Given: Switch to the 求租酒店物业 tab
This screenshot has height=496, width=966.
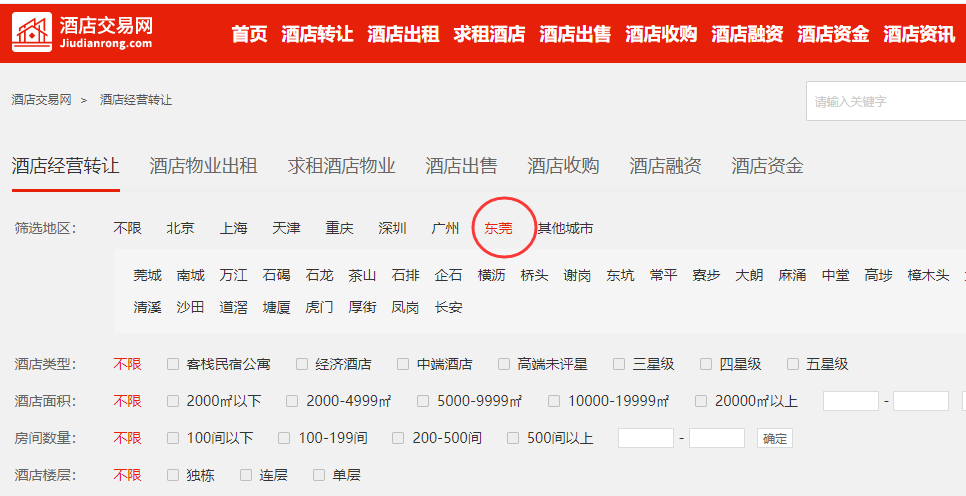Looking at the screenshot, I should click(x=341, y=166).
